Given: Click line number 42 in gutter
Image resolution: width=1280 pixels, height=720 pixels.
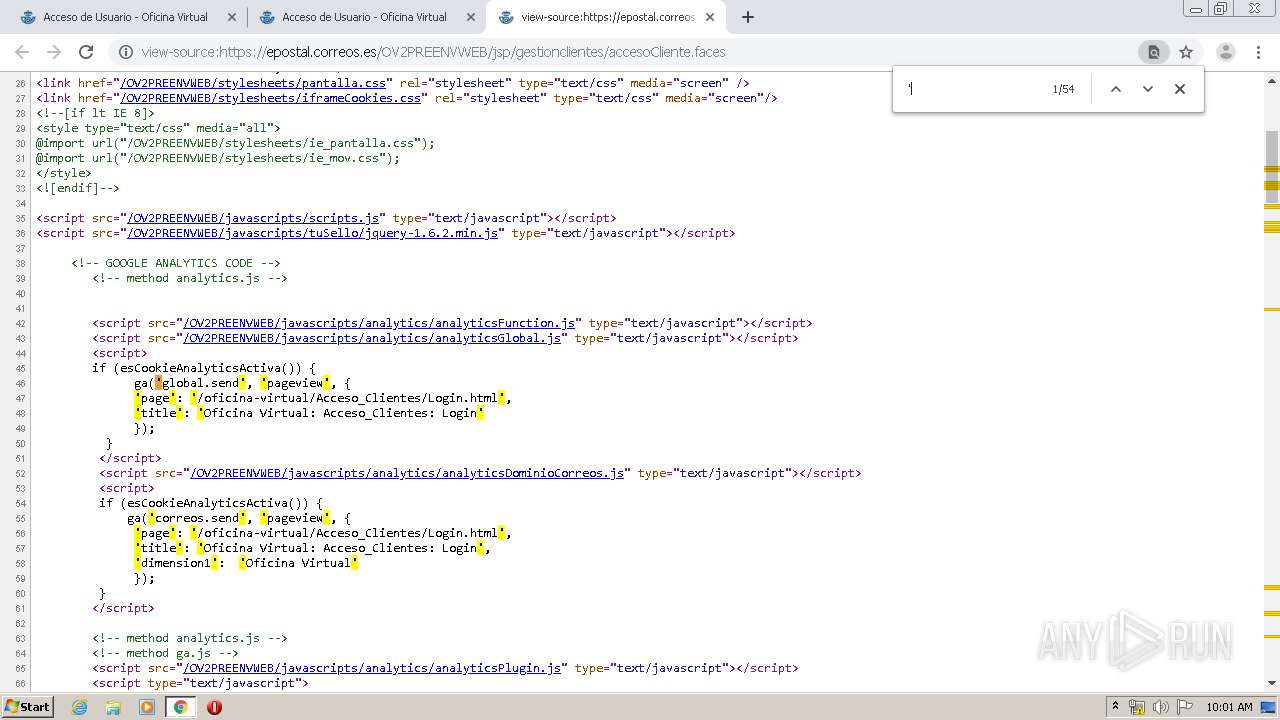Looking at the screenshot, I should tap(20, 323).
